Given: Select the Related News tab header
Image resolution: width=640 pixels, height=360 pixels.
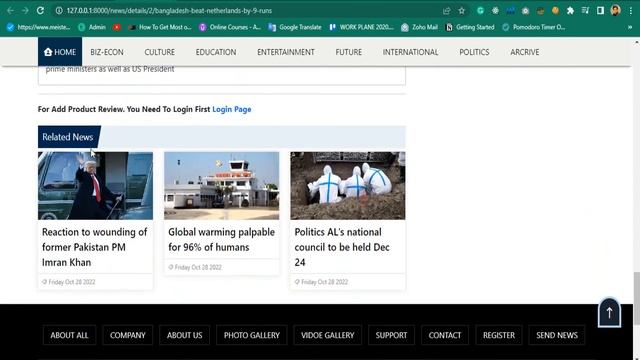Looking at the screenshot, I should pos(68,137).
